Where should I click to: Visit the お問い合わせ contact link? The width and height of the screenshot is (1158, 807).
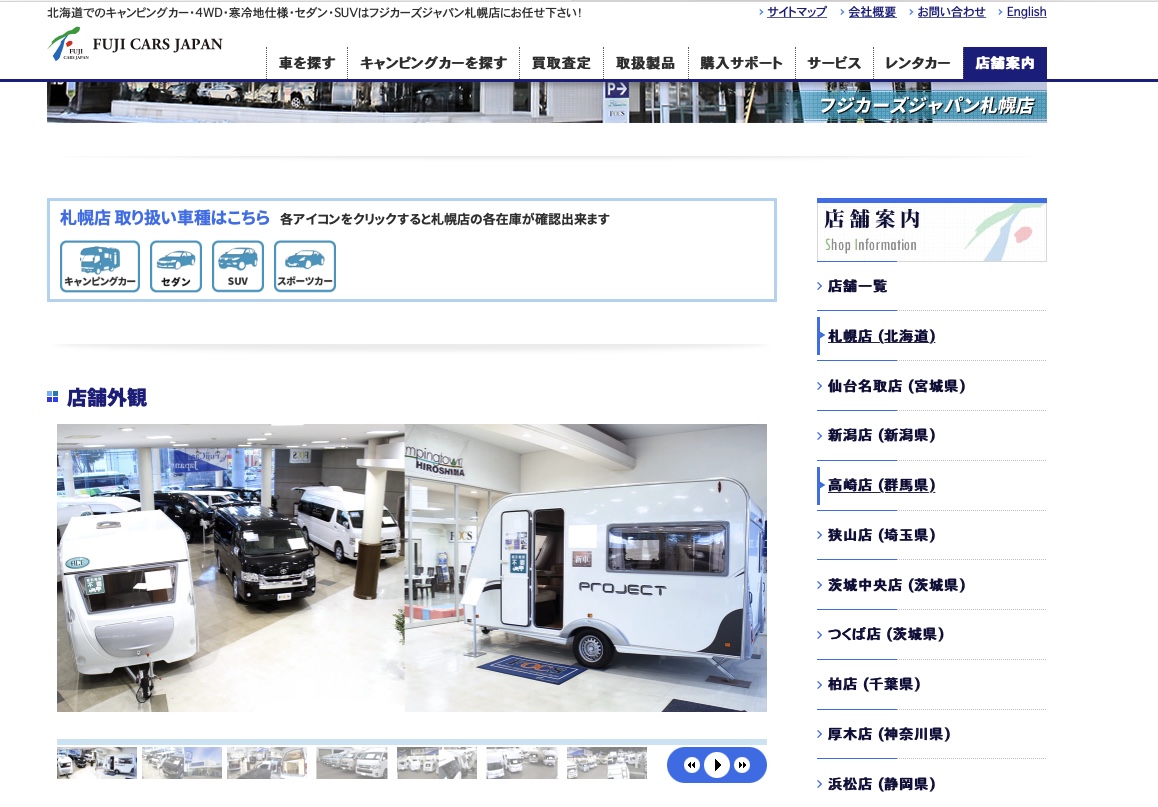coord(951,12)
